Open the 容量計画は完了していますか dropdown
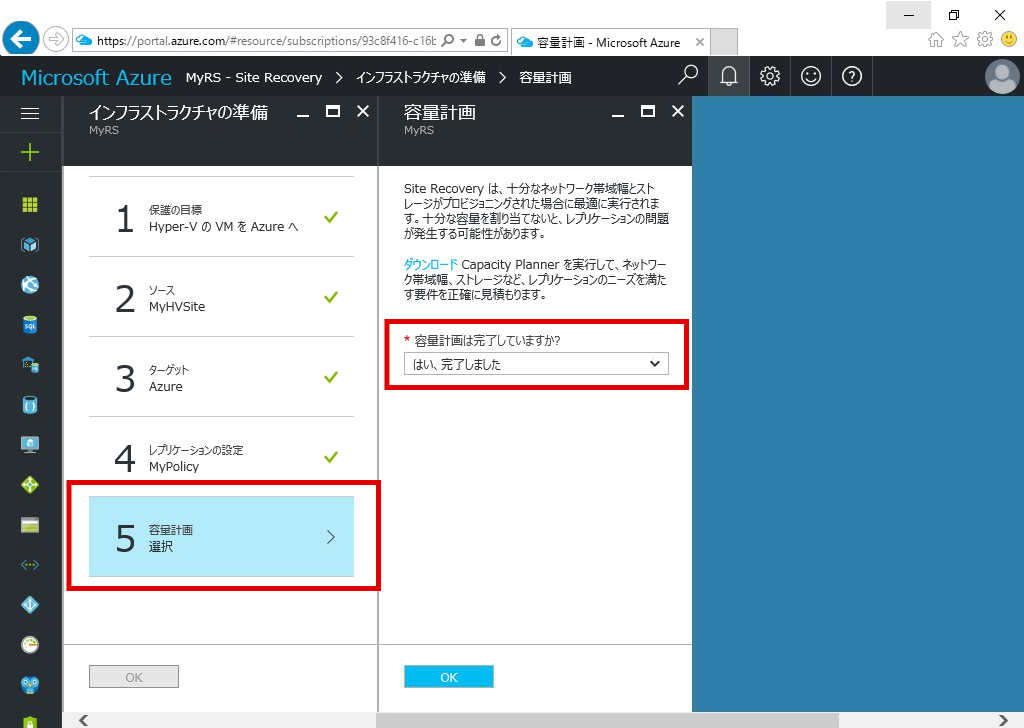Image resolution: width=1024 pixels, height=728 pixels. pos(536,364)
